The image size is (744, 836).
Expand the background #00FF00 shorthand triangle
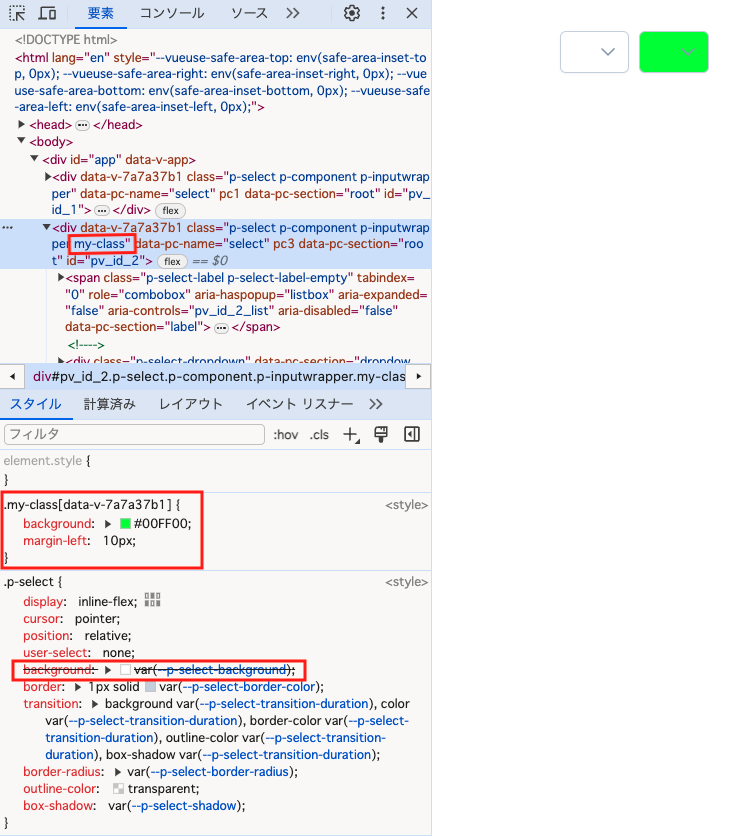pos(108,524)
